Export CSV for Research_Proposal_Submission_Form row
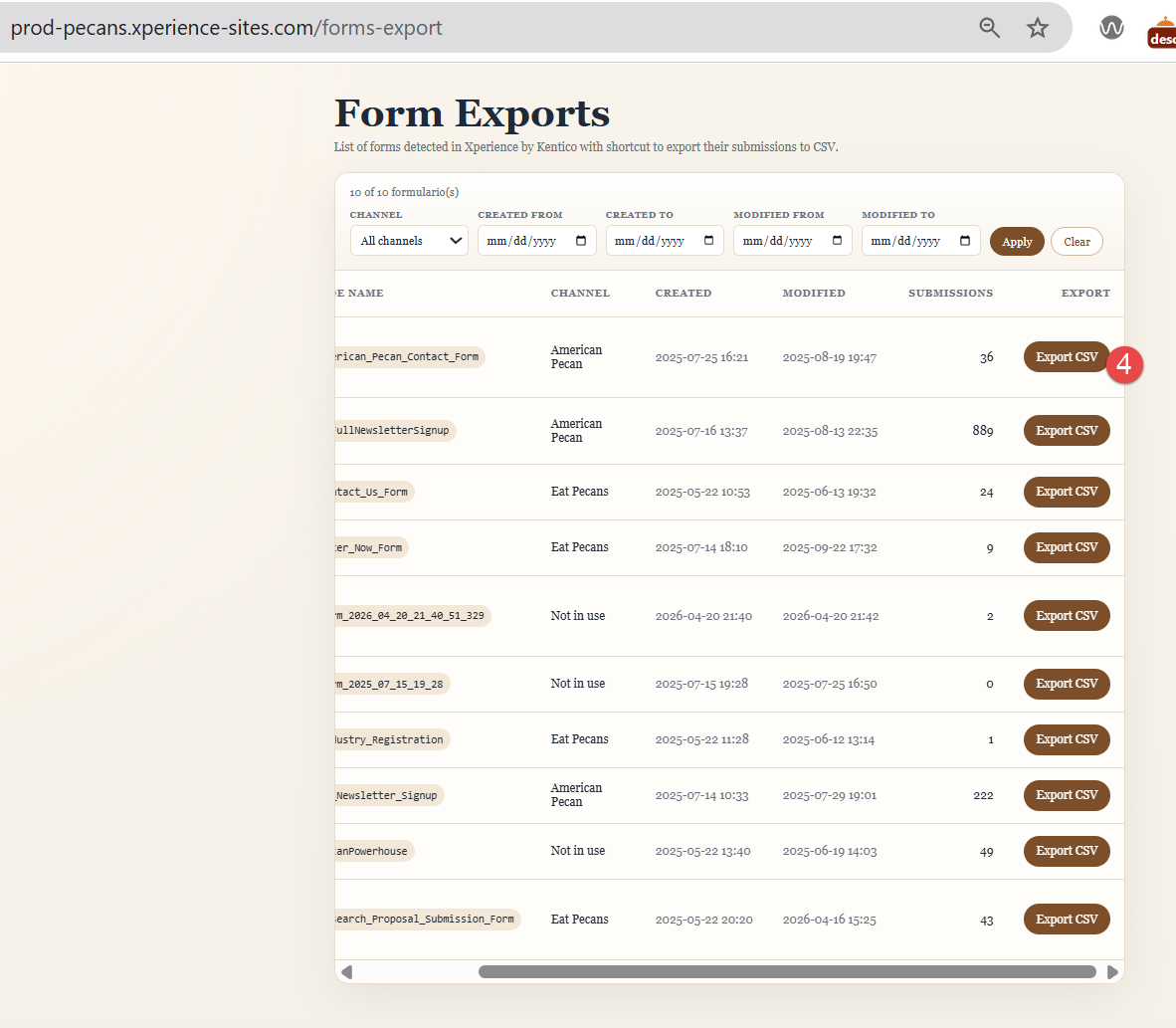1176x1028 pixels. click(1067, 920)
